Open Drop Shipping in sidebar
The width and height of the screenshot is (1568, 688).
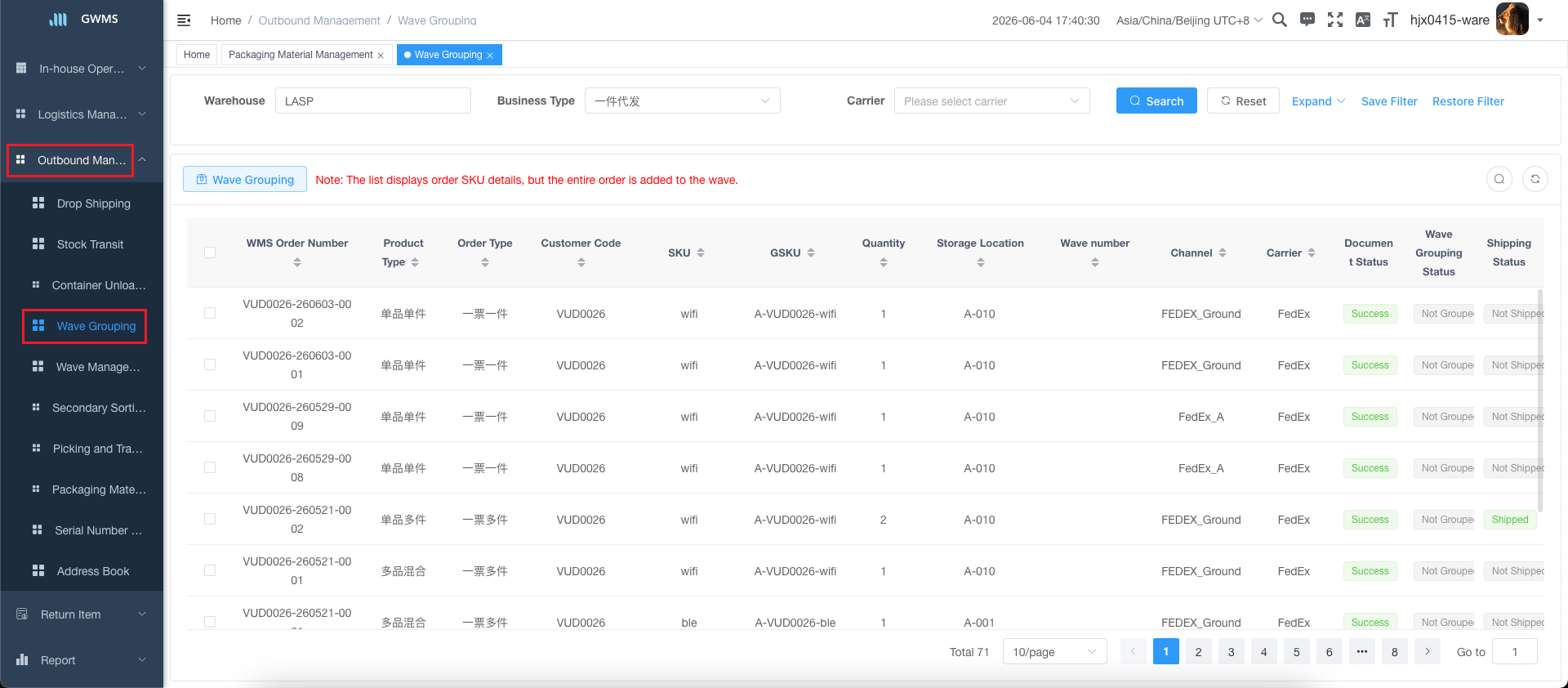(x=82, y=203)
